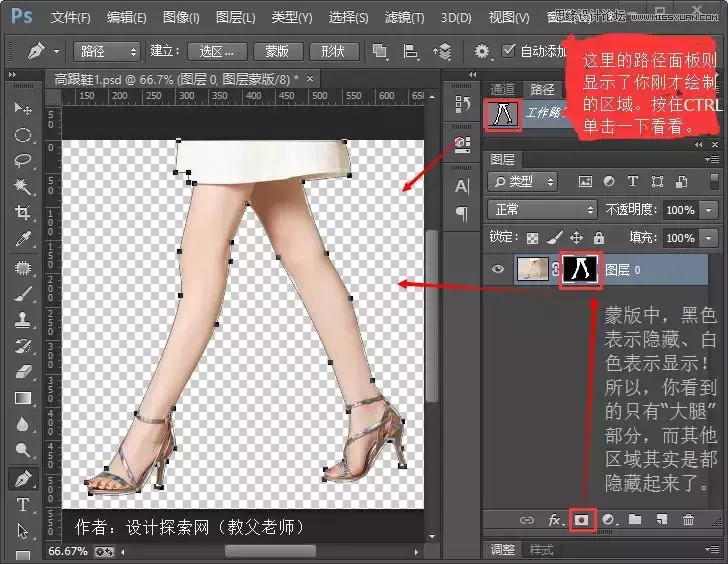
Task: Select the Blur tool
Action: click(x=23, y=424)
